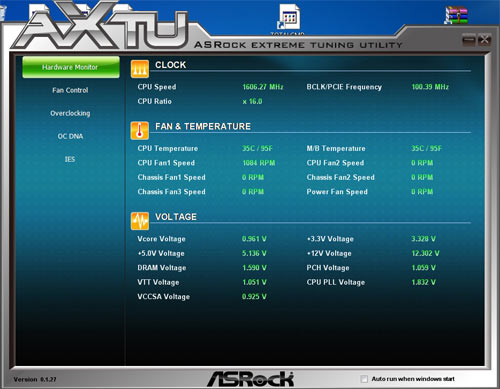Click the +3.3V Voltage value 3.328 V

click(x=423, y=239)
